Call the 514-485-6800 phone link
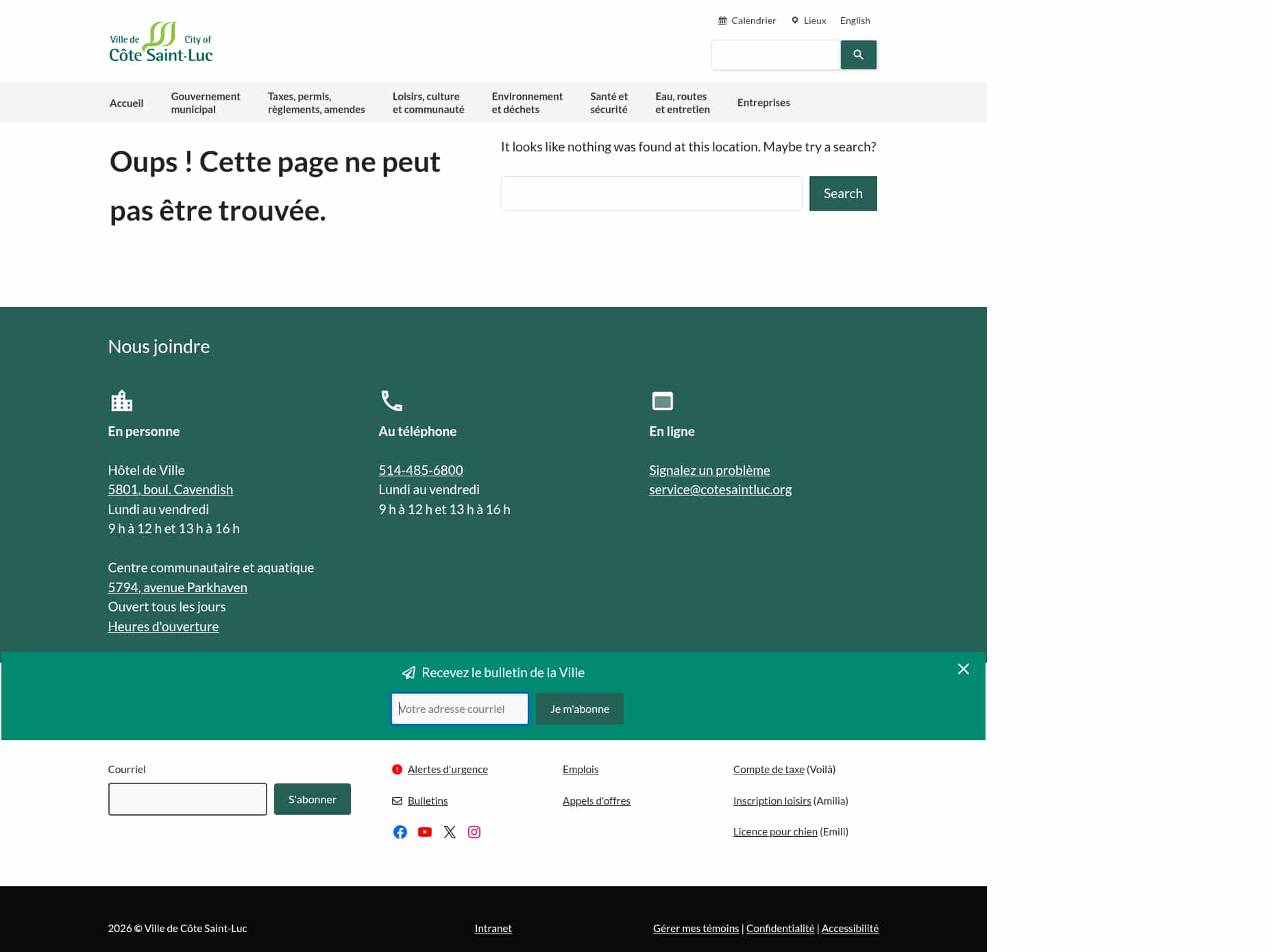This screenshot has height=952, width=1272. click(x=420, y=470)
